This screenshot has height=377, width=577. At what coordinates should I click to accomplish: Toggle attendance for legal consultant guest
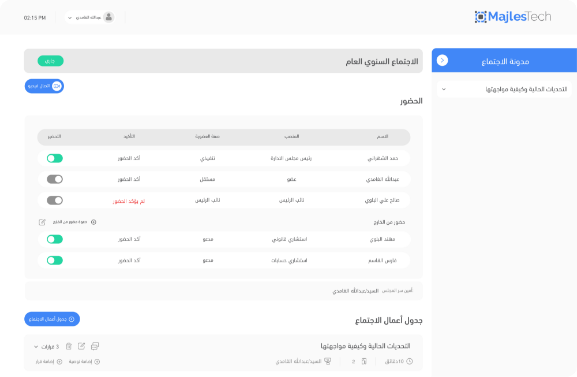(x=54, y=239)
